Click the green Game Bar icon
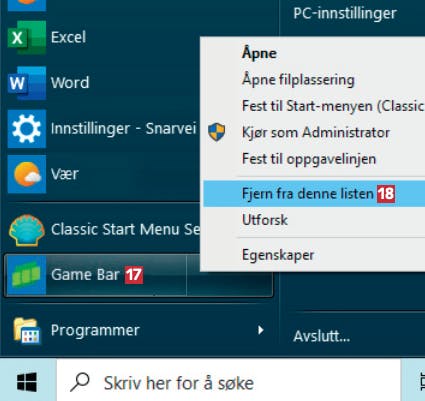 click(x=27, y=275)
